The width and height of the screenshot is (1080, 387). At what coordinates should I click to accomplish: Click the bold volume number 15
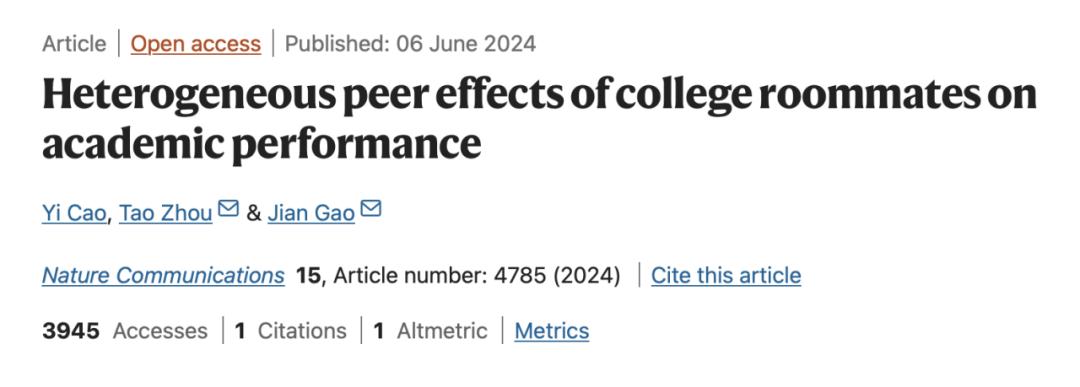[x=309, y=275]
